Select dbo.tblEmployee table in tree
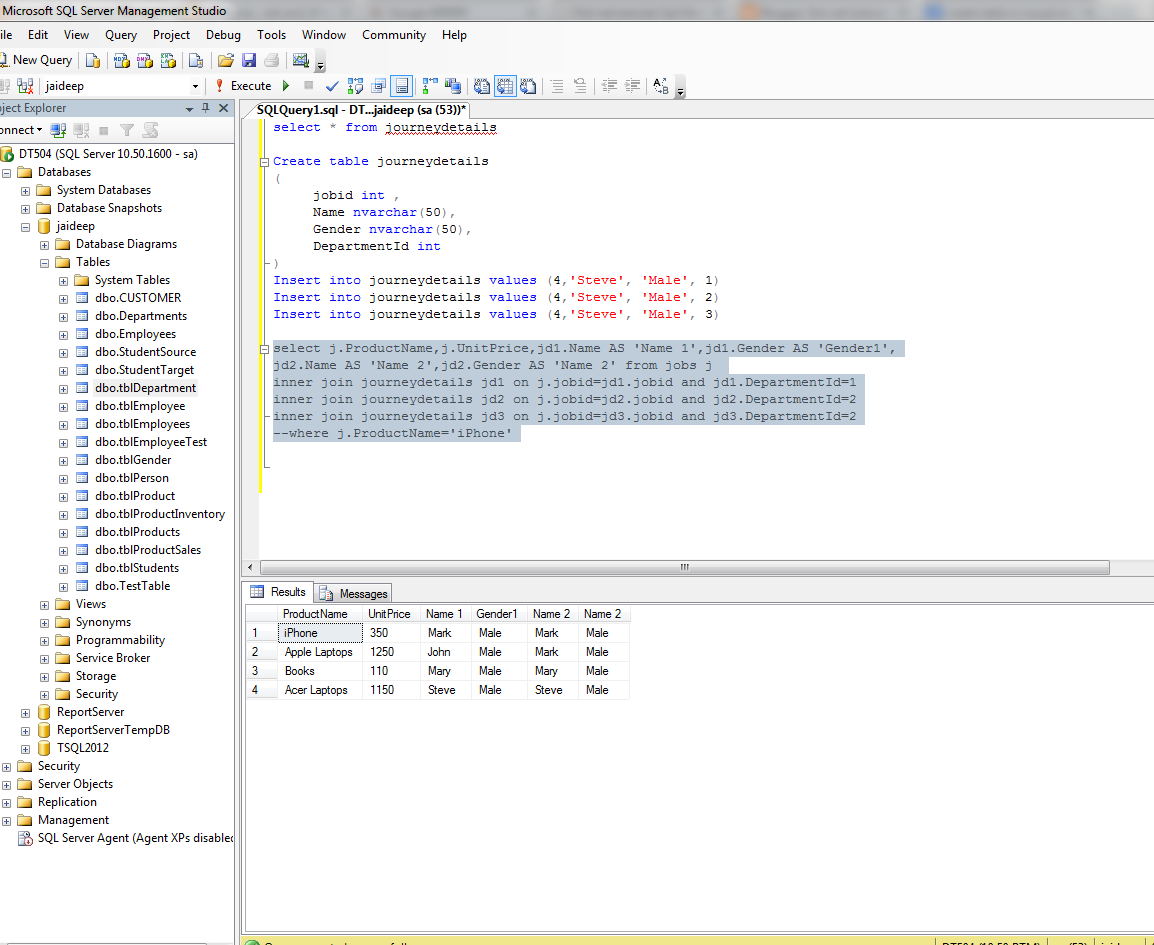This screenshot has width=1154, height=945. click(140, 406)
